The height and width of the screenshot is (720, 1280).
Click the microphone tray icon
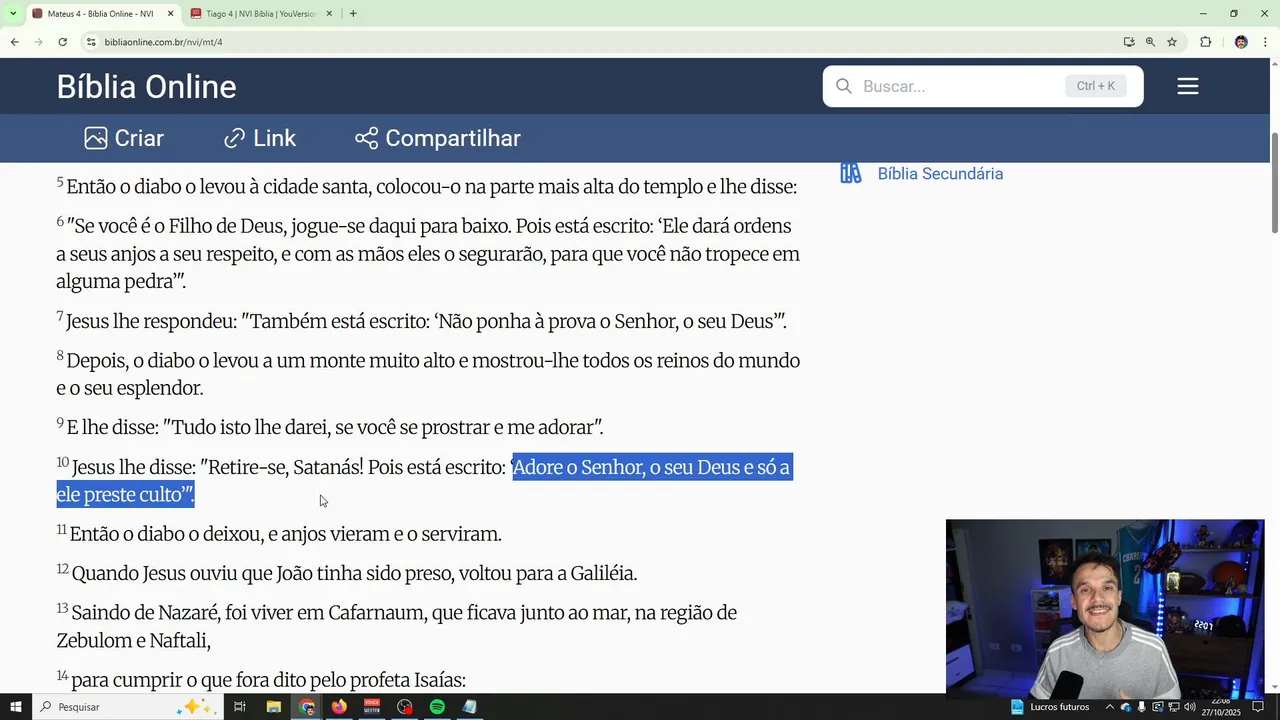pyautogui.click(x=1141, y=707)
